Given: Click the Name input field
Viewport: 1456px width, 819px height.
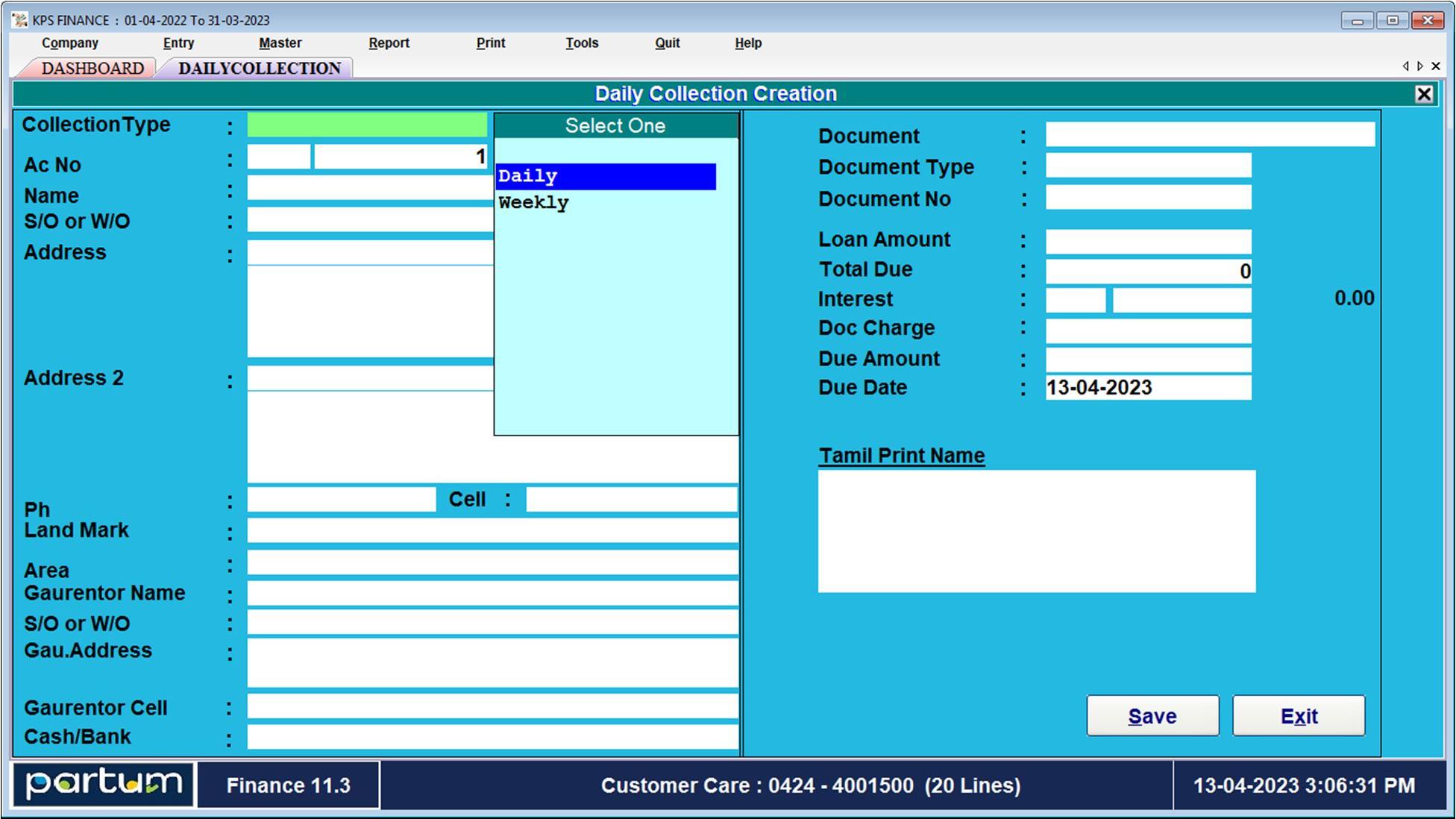Looking at the screenshot, I should pyautogui.click(x=370, y=187).
